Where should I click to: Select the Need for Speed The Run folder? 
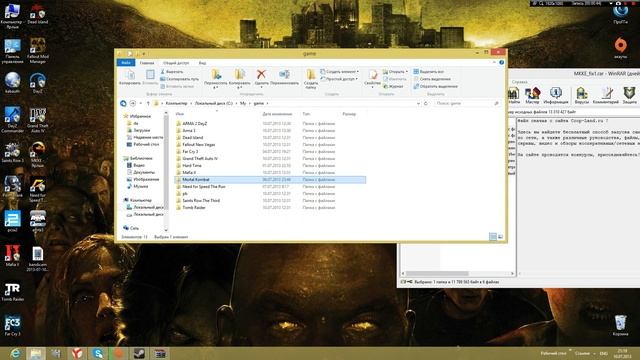(204, 187)
